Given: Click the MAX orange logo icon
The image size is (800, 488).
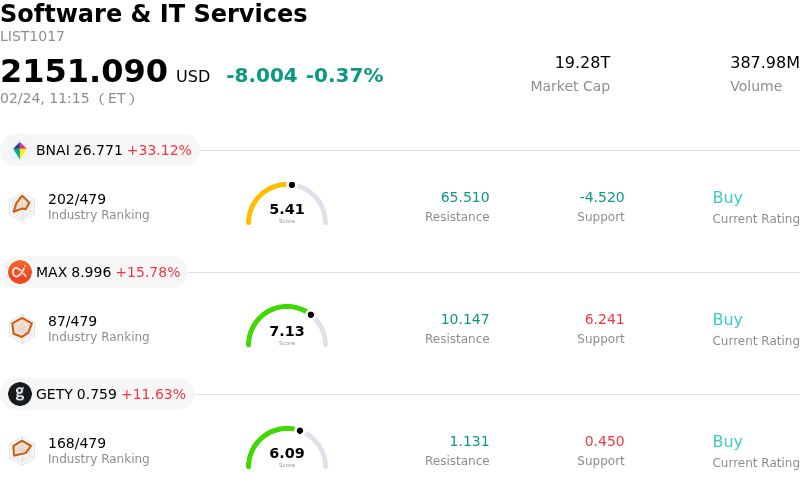Looking at the screenshot, I should coord(20,272).
